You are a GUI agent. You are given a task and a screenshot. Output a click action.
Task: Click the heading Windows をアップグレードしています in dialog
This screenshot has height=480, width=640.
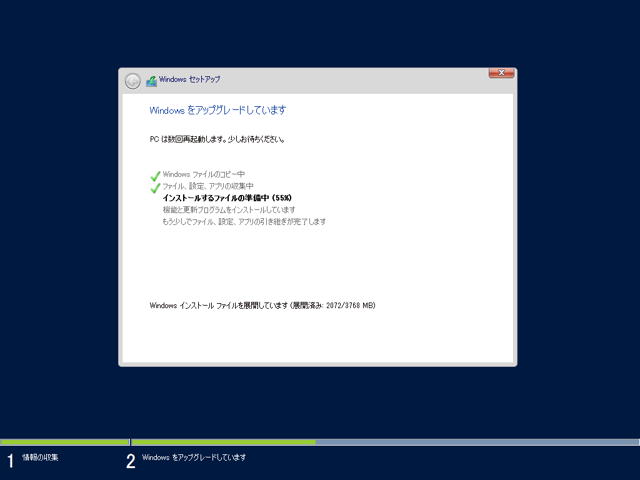click(218, 110)
